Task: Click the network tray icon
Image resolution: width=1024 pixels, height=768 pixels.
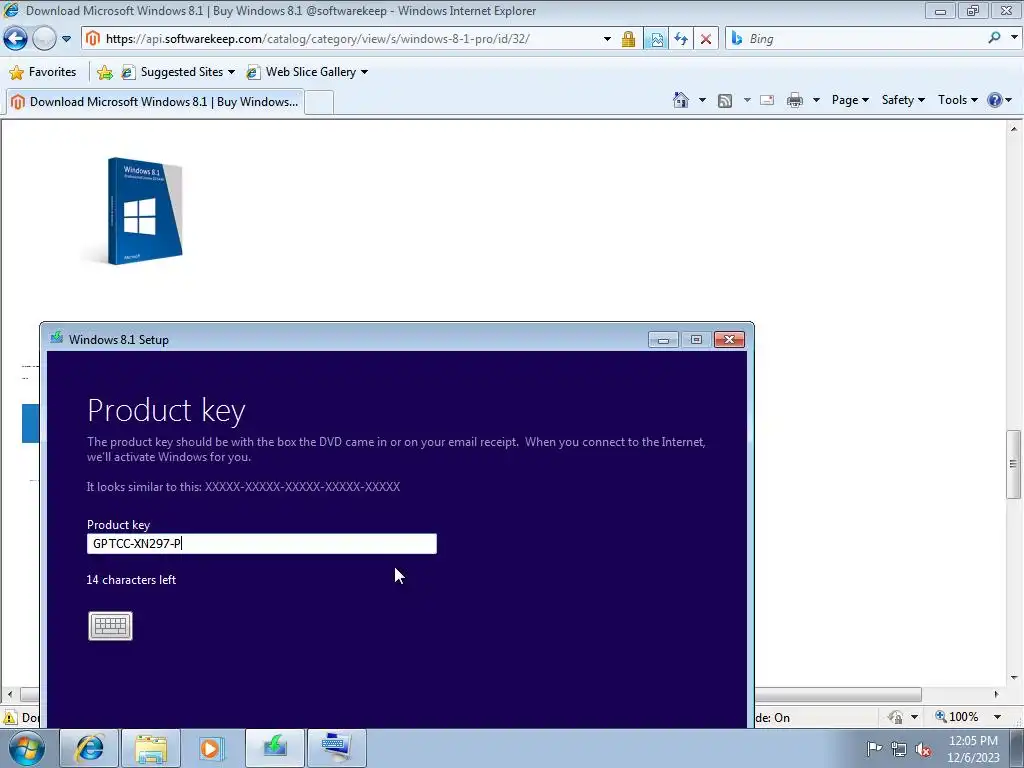Action: [x=899, y=749]
